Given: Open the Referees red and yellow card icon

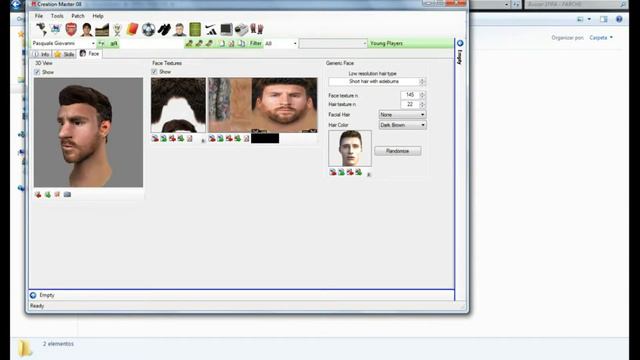Looking at the screenshot, I should (132, 29).
